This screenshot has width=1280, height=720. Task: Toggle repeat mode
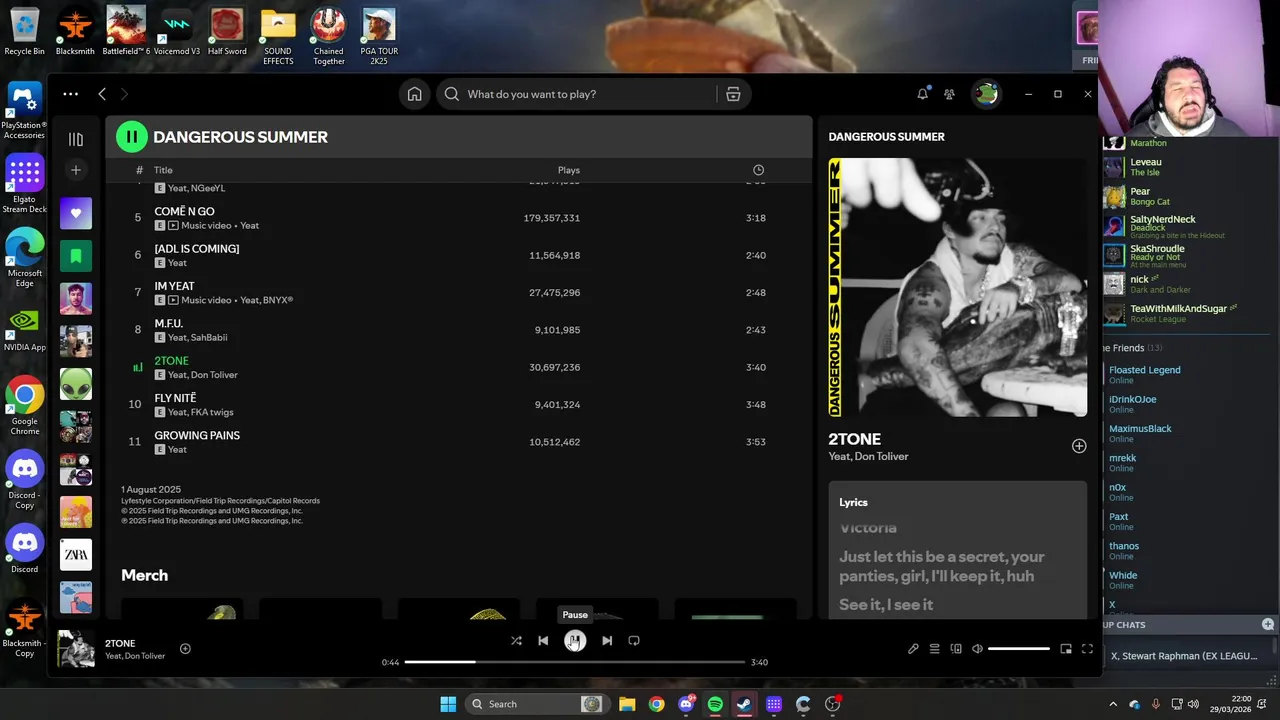pos(634,641)
